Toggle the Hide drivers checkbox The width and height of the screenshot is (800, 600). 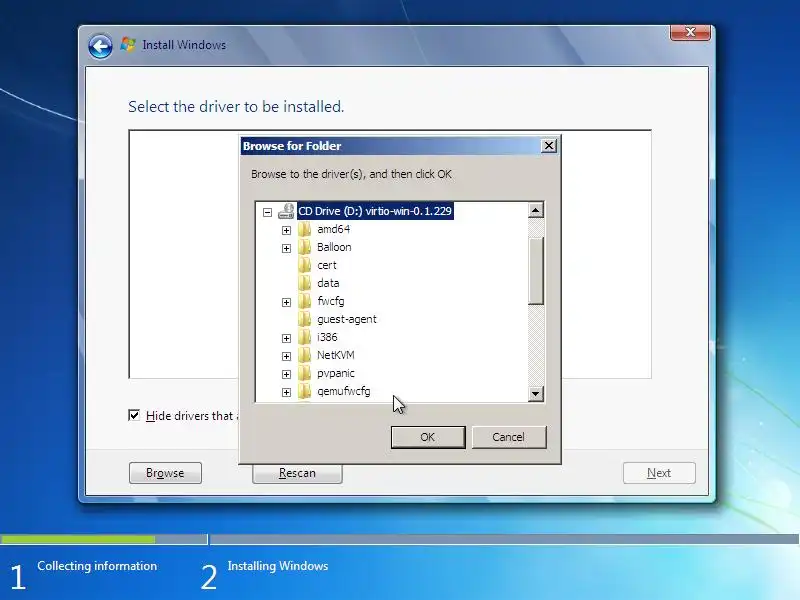pyautogui.click(x=134, y=415)
